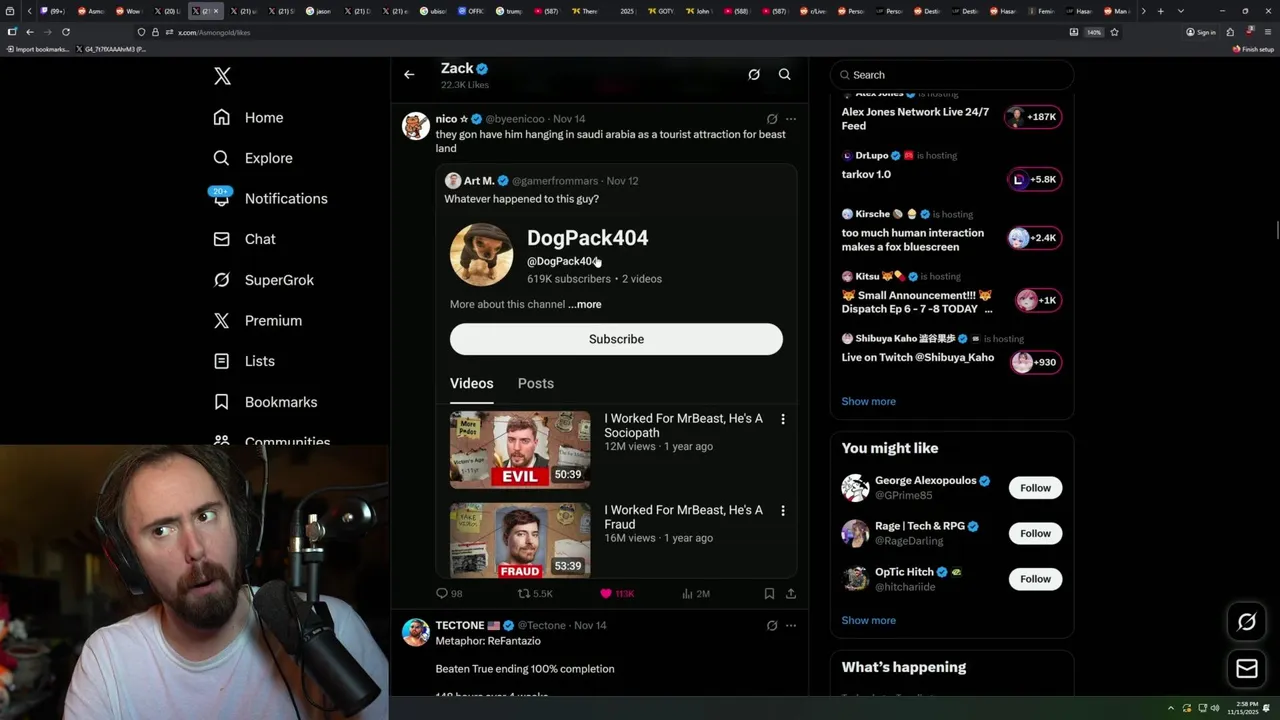1280x720 pixels.
Task: Toggle bookmark on nico's post
Action: (x=769, y=593)
